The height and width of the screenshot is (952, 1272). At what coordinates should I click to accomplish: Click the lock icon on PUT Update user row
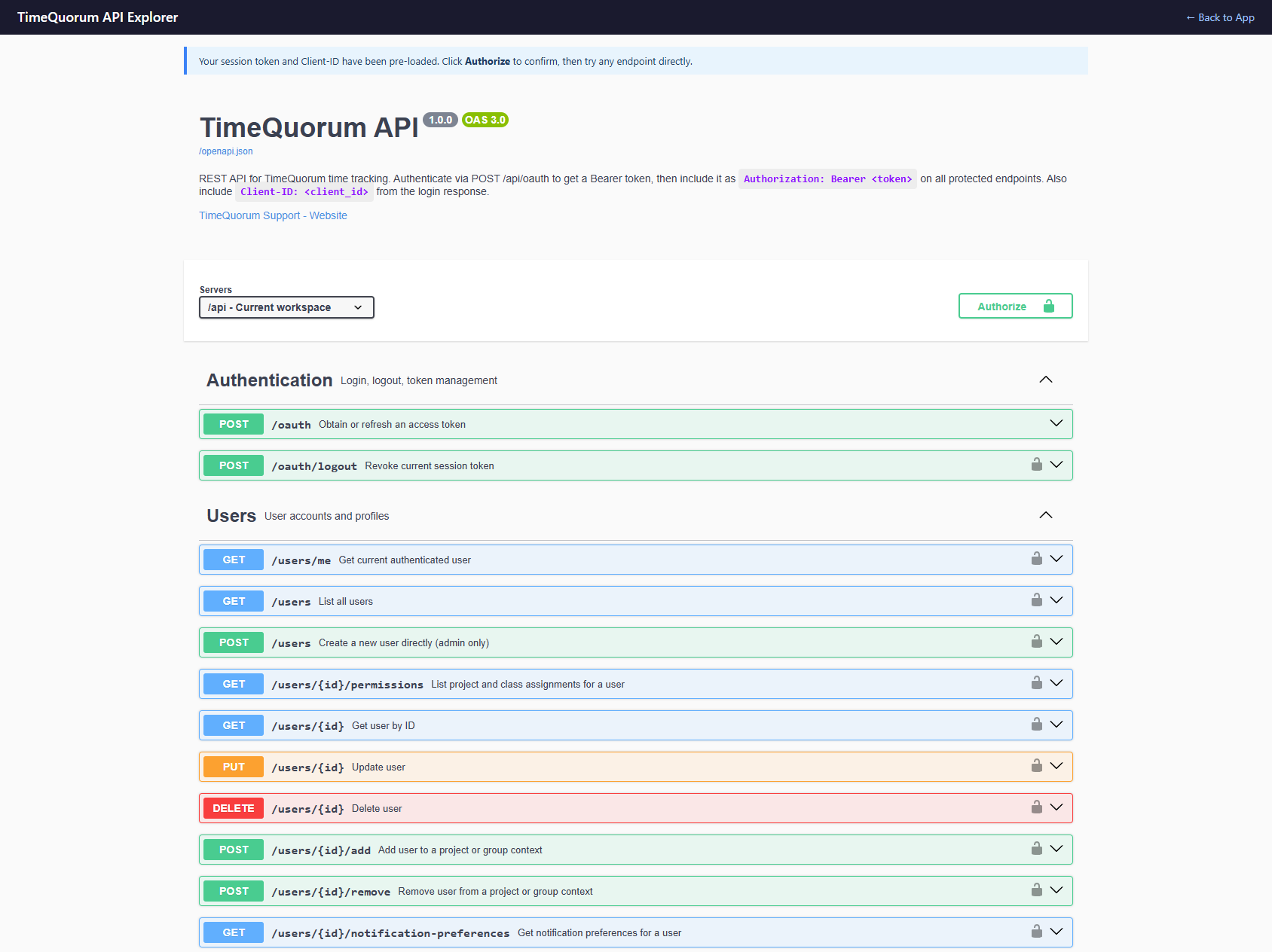1037,766
